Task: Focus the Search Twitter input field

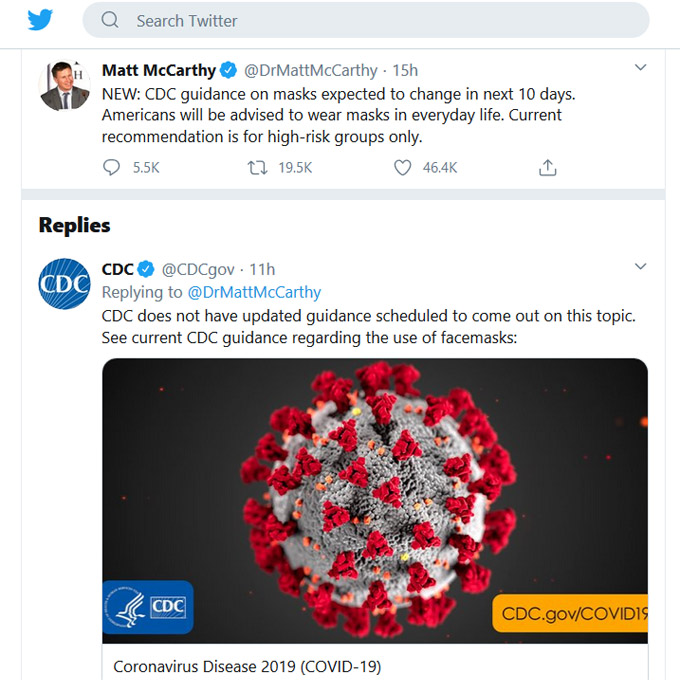Action: coord(366,20)
